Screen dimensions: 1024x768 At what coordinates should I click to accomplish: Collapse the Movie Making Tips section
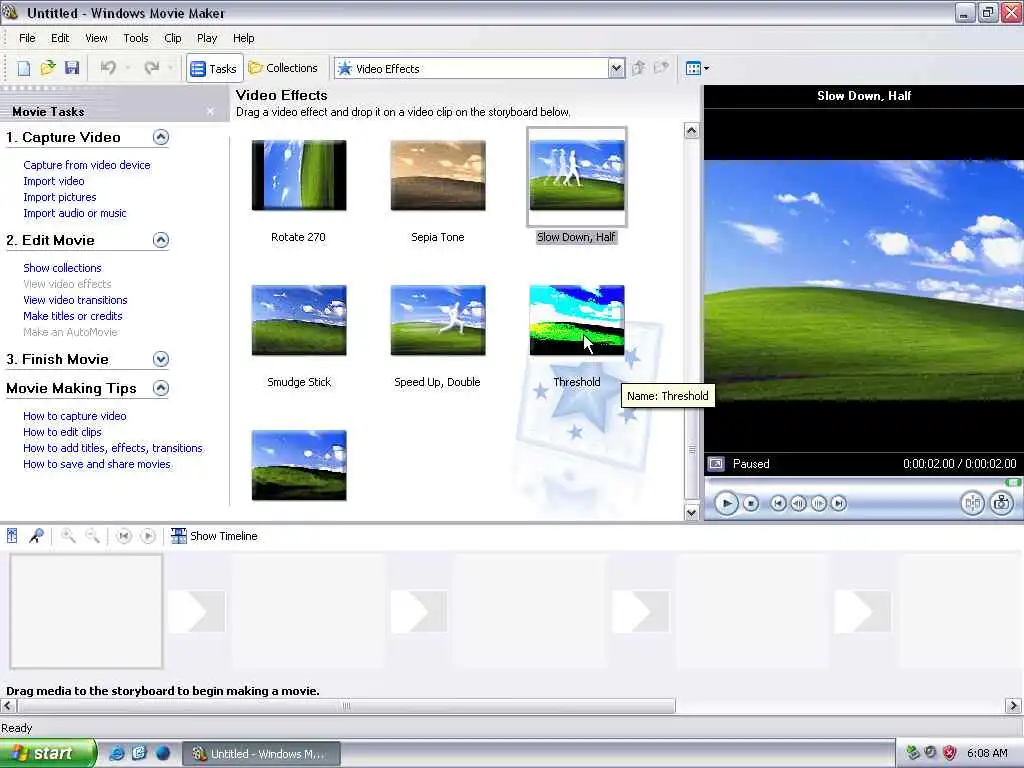point(161,389)
